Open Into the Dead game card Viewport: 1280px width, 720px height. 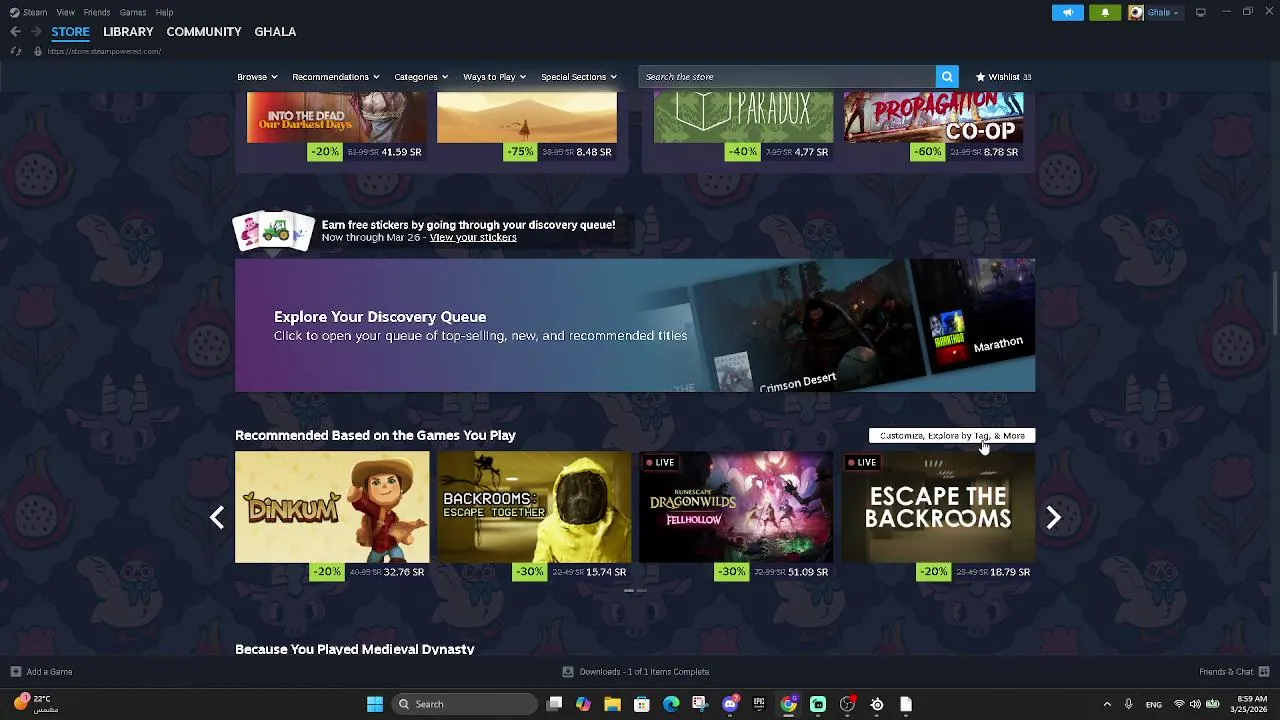337,118
